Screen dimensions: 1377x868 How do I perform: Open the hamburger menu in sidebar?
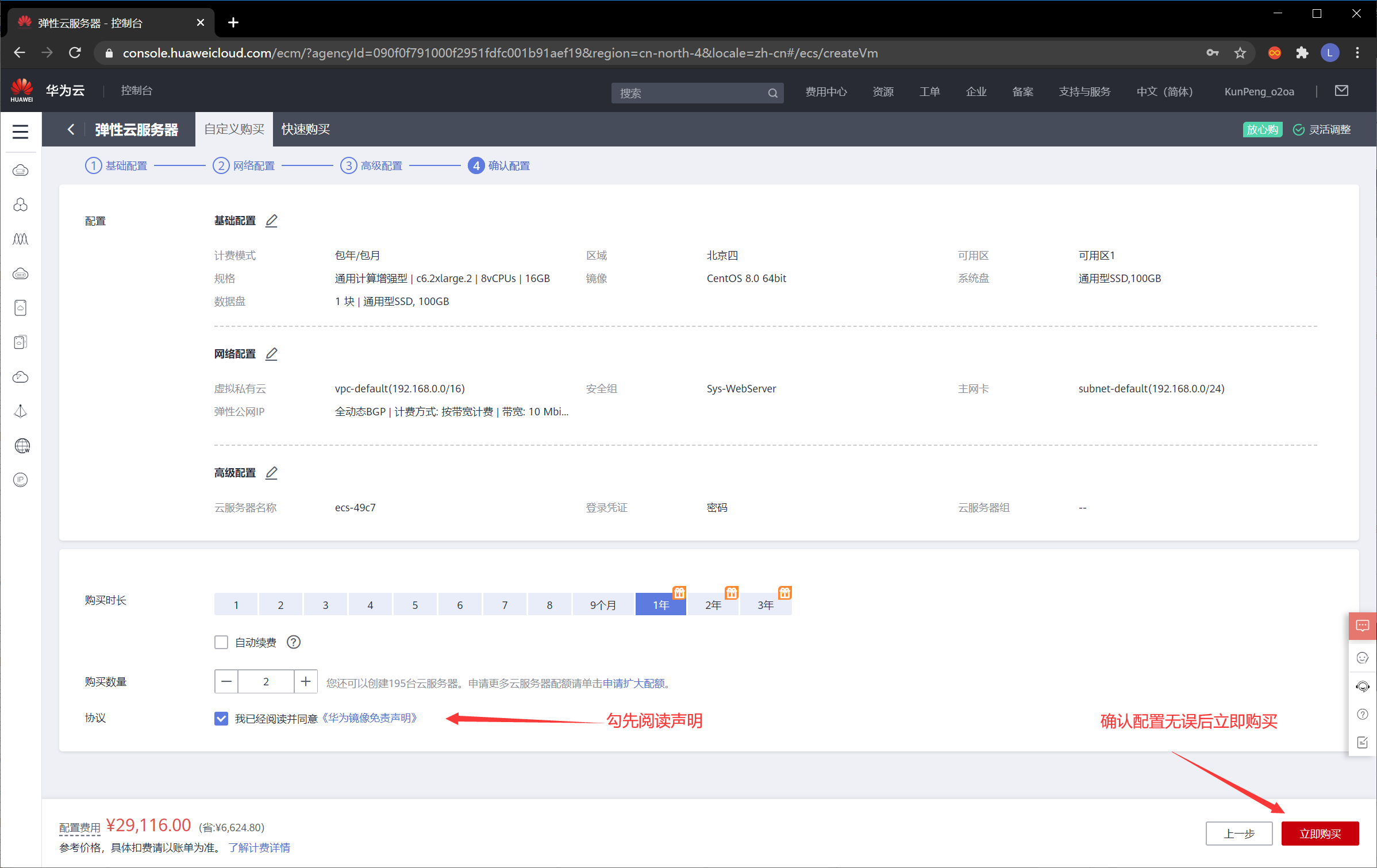tap(21, 132)
